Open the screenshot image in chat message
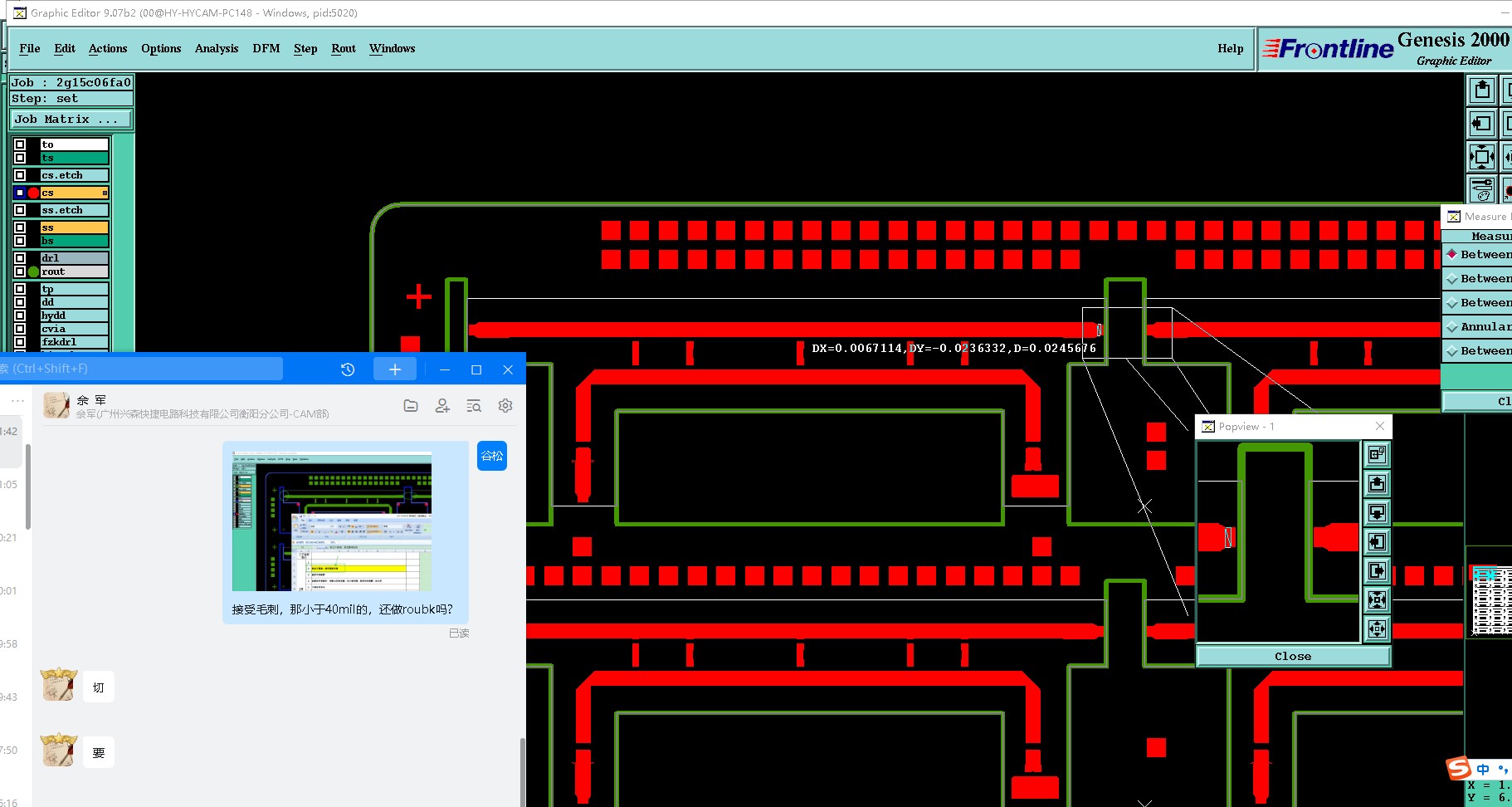This screenshot has width=1512, height=807. (x=332, y=521)
